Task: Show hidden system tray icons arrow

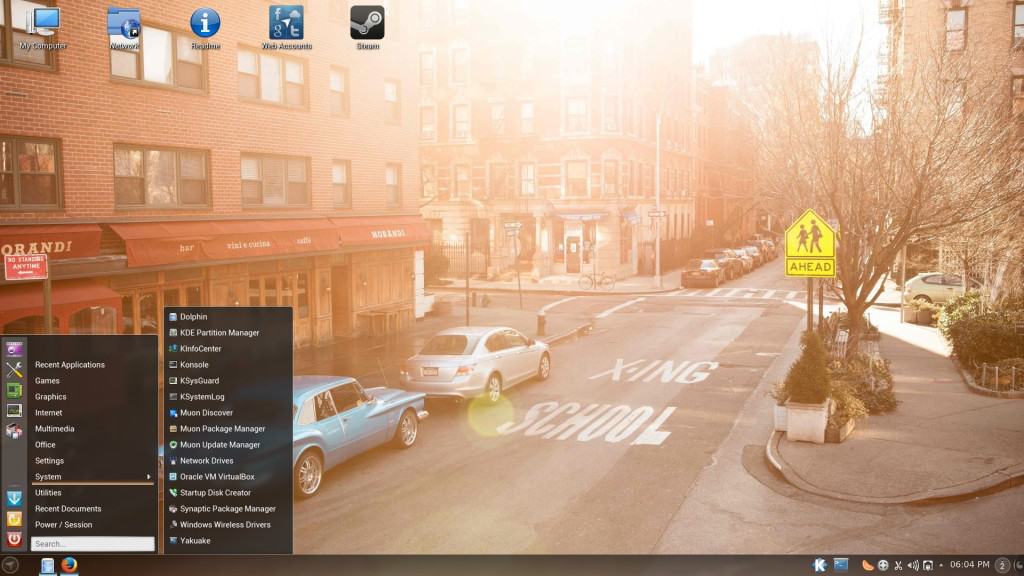Action: pos(940,565)
